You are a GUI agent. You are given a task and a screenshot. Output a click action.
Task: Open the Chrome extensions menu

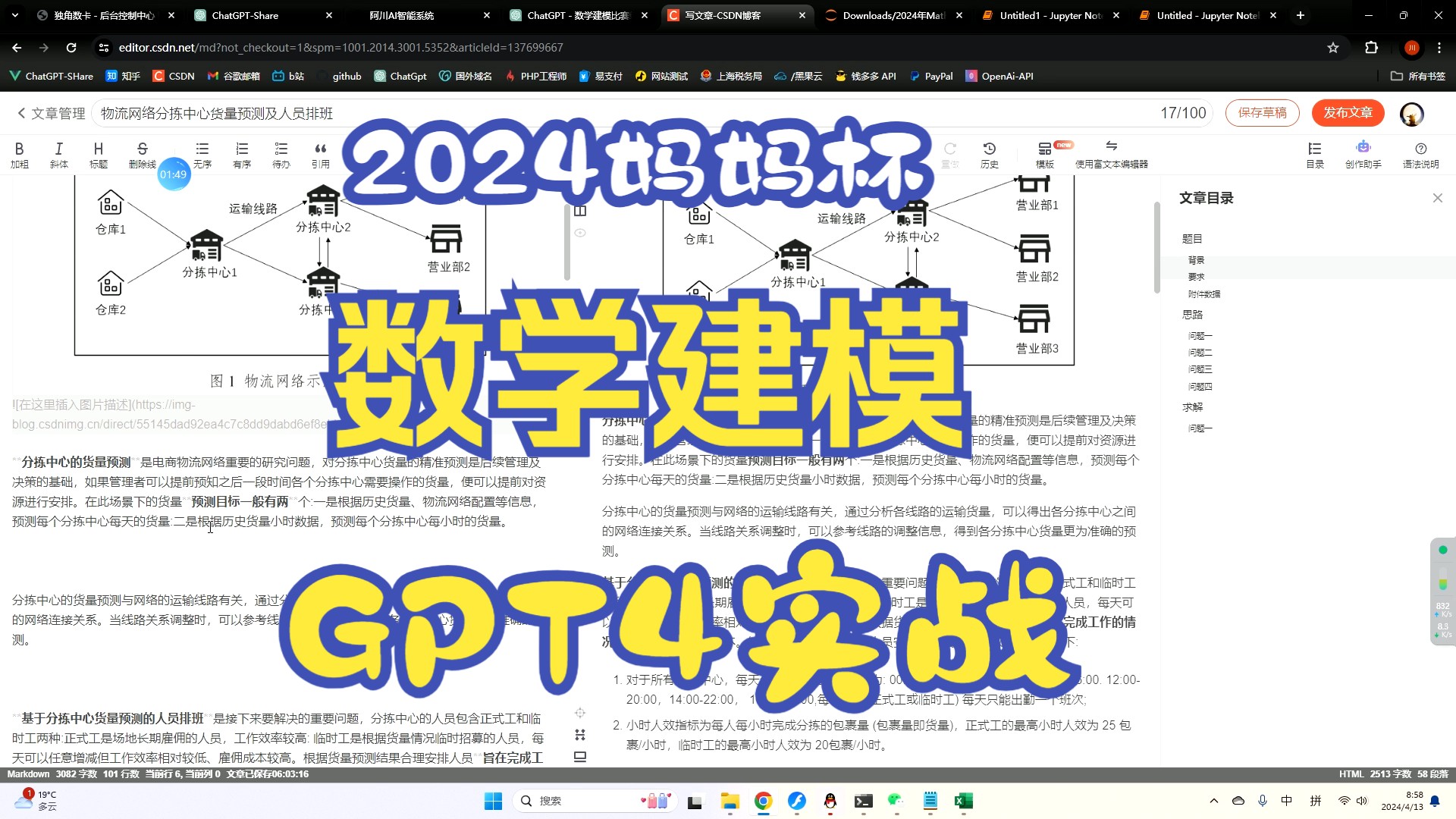pyautogui.click(x=1371, y=48)
